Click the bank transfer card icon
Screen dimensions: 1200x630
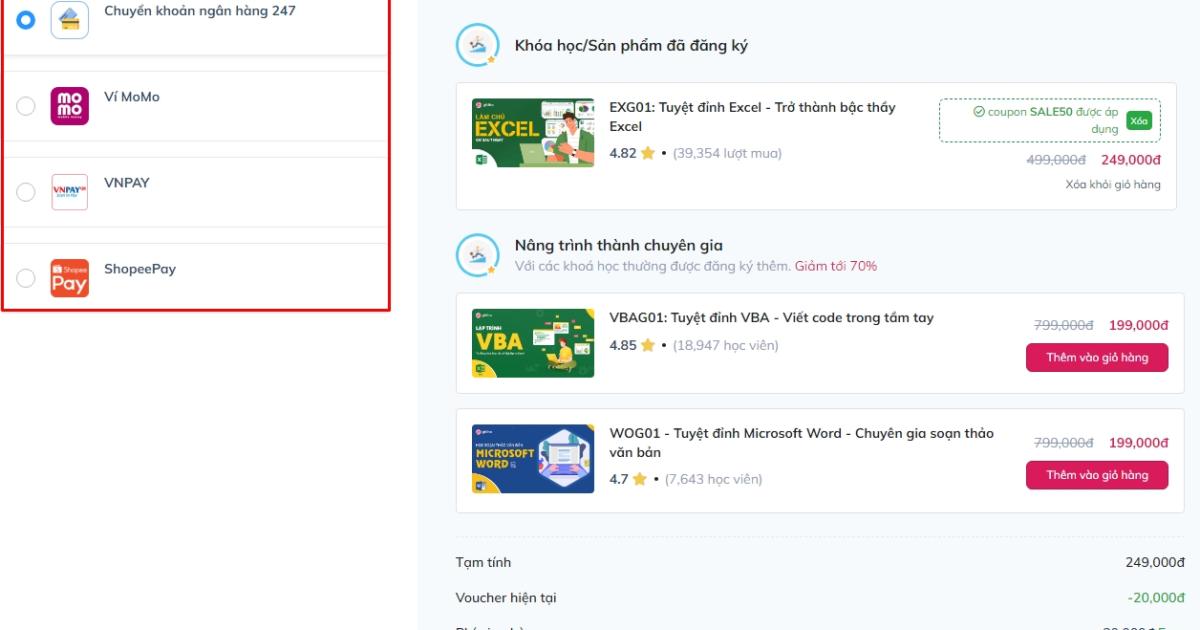click(x=70, y=19)
